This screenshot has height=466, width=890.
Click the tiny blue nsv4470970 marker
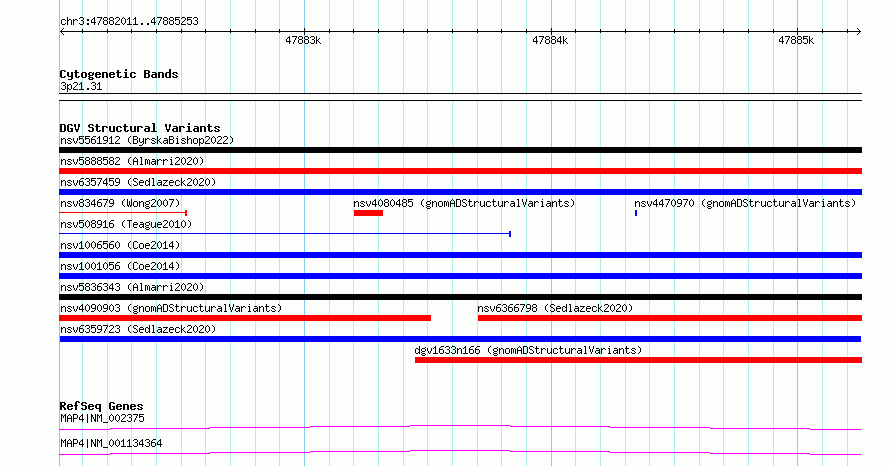coord(636,213)
